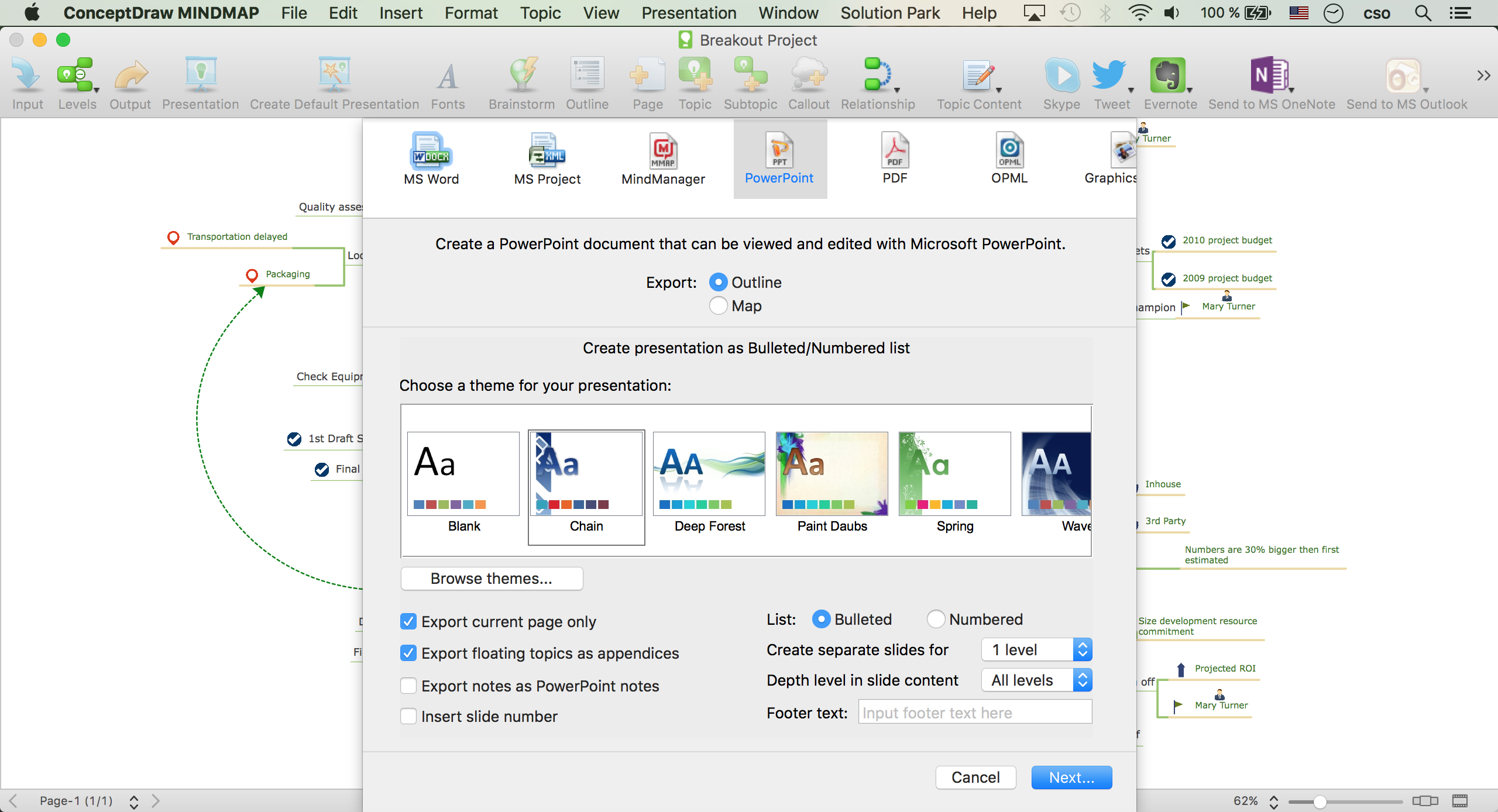Toggle Export current page only checkbox
This screenshot has width=1498, height=812.
click(x=407, y=622)
